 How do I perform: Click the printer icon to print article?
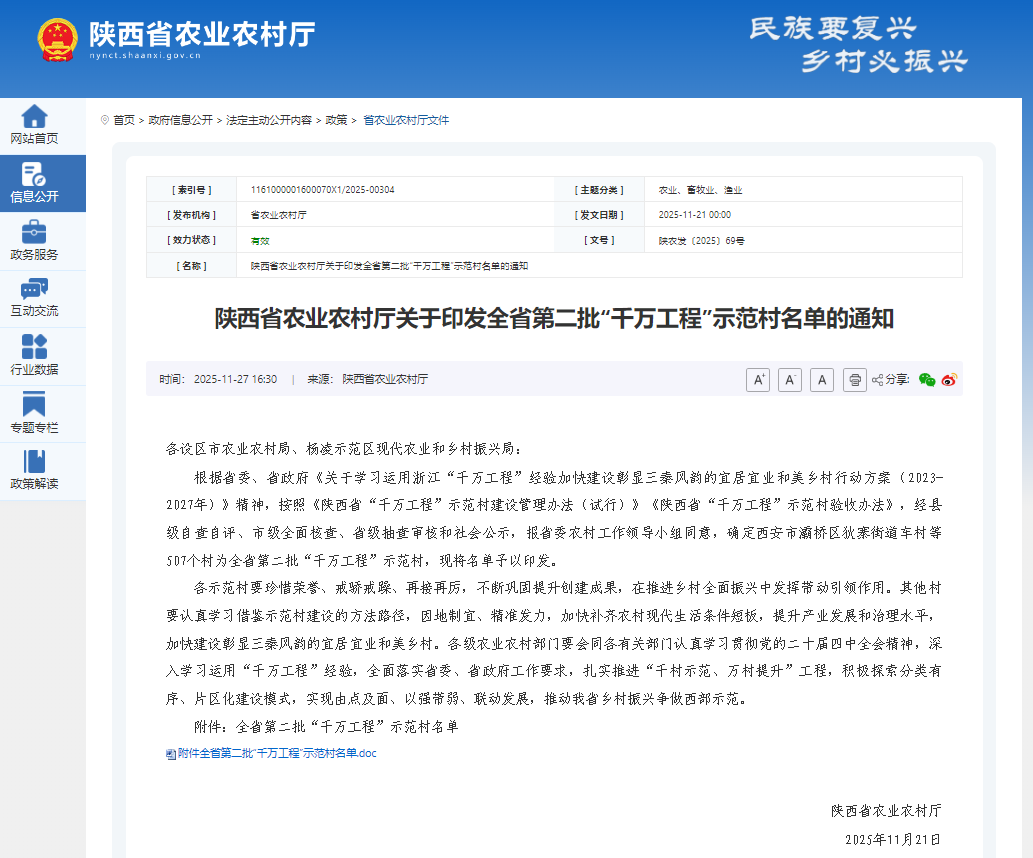coord(854,380)
